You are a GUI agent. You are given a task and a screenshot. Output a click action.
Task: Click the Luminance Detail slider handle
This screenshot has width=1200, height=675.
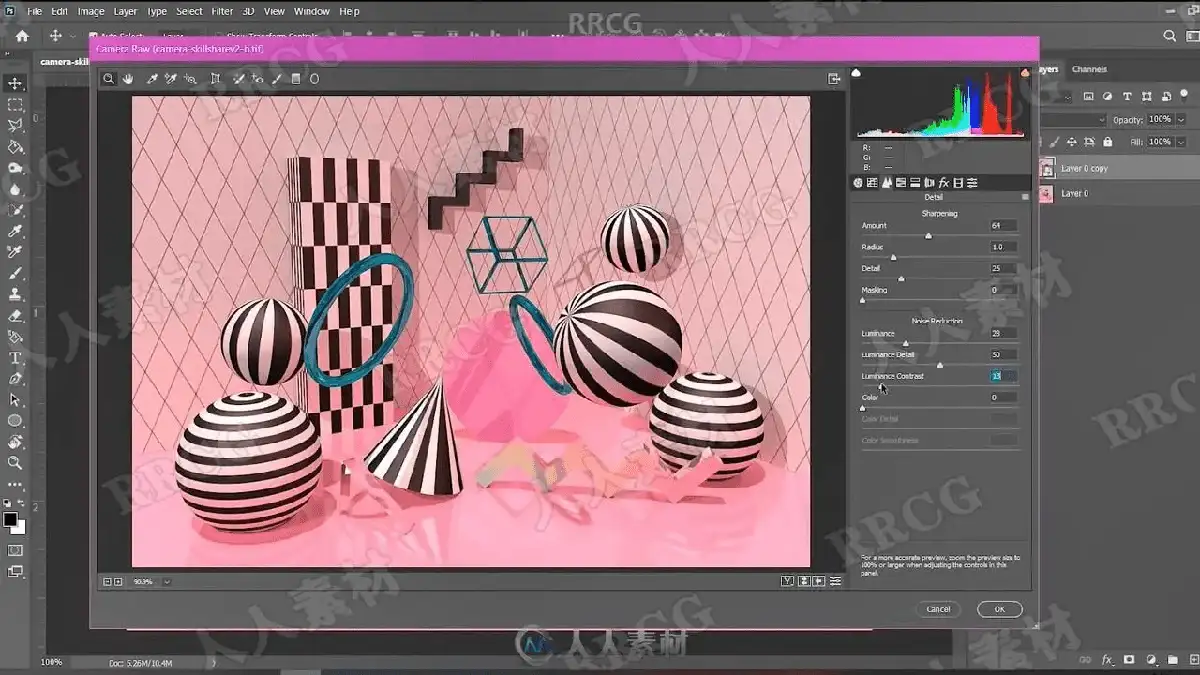(939, 365)
